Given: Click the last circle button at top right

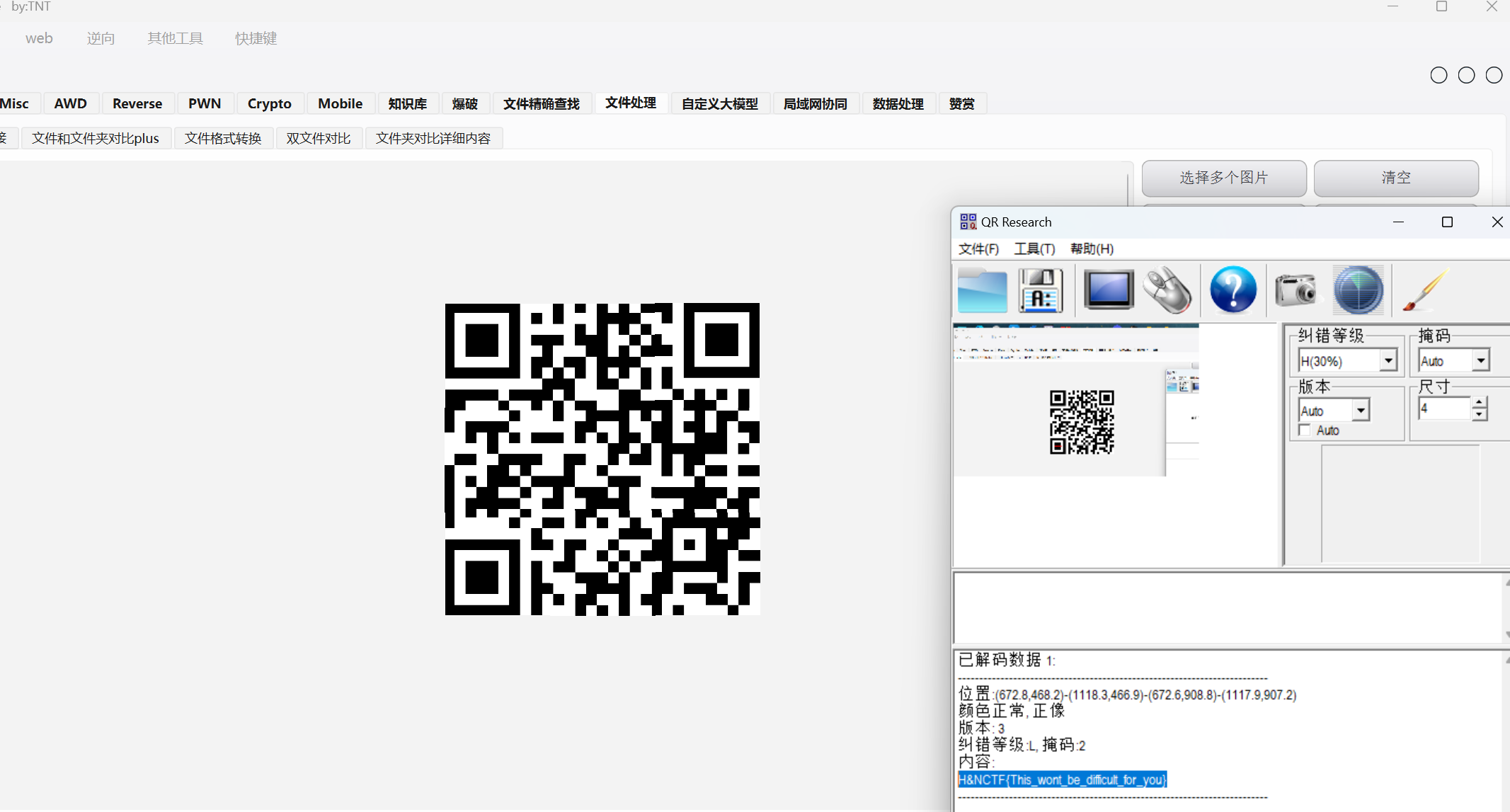Looking at the screenshot, I should (1494, 75).
